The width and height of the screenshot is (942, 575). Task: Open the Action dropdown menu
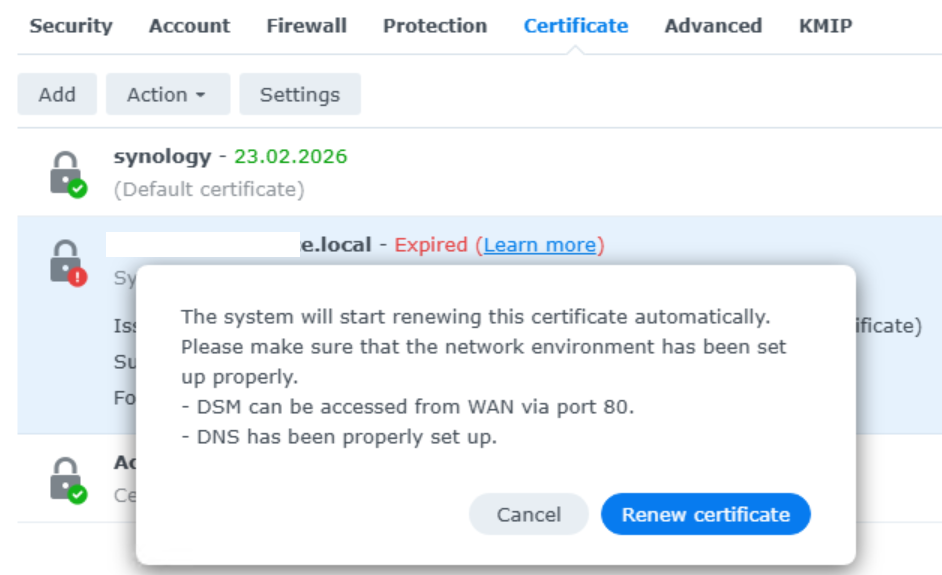tap(167, 95)
